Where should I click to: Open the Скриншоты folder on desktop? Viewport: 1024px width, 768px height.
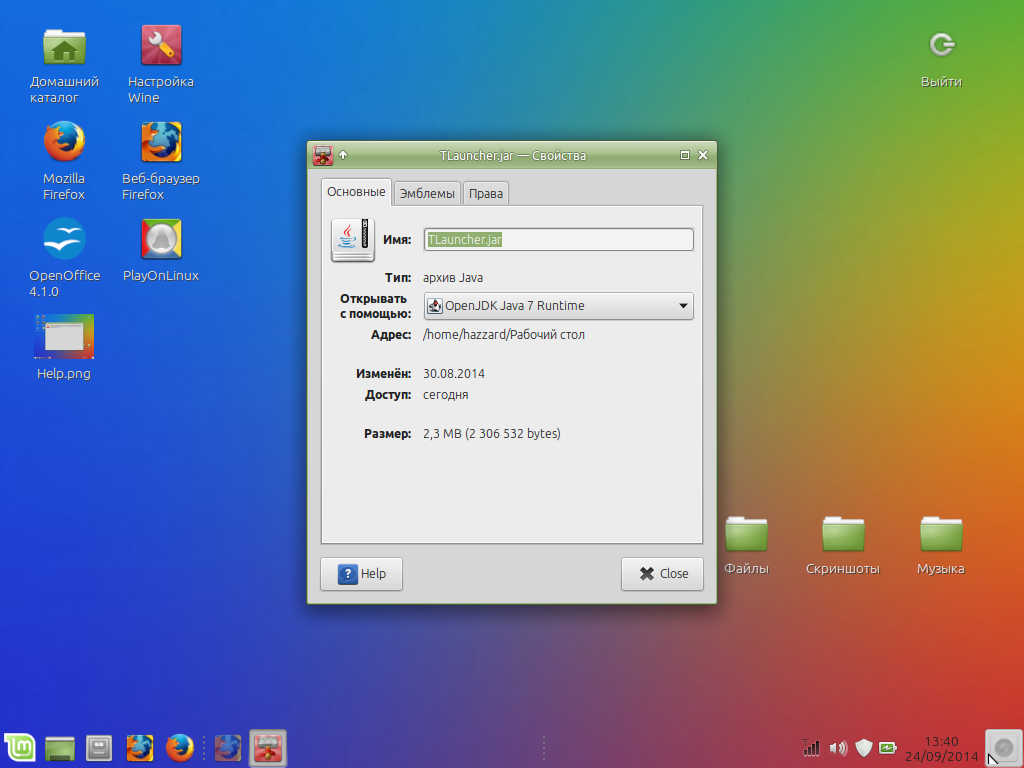point(842,535)
